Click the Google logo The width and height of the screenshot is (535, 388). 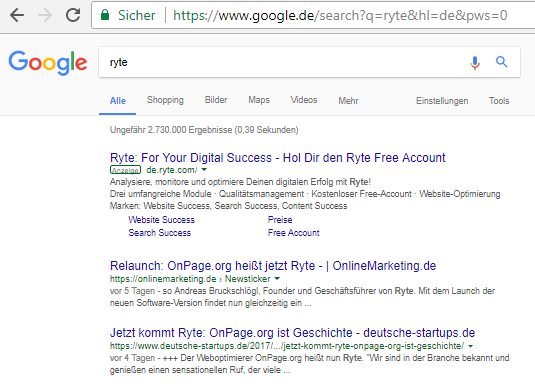tap(48, 63)
